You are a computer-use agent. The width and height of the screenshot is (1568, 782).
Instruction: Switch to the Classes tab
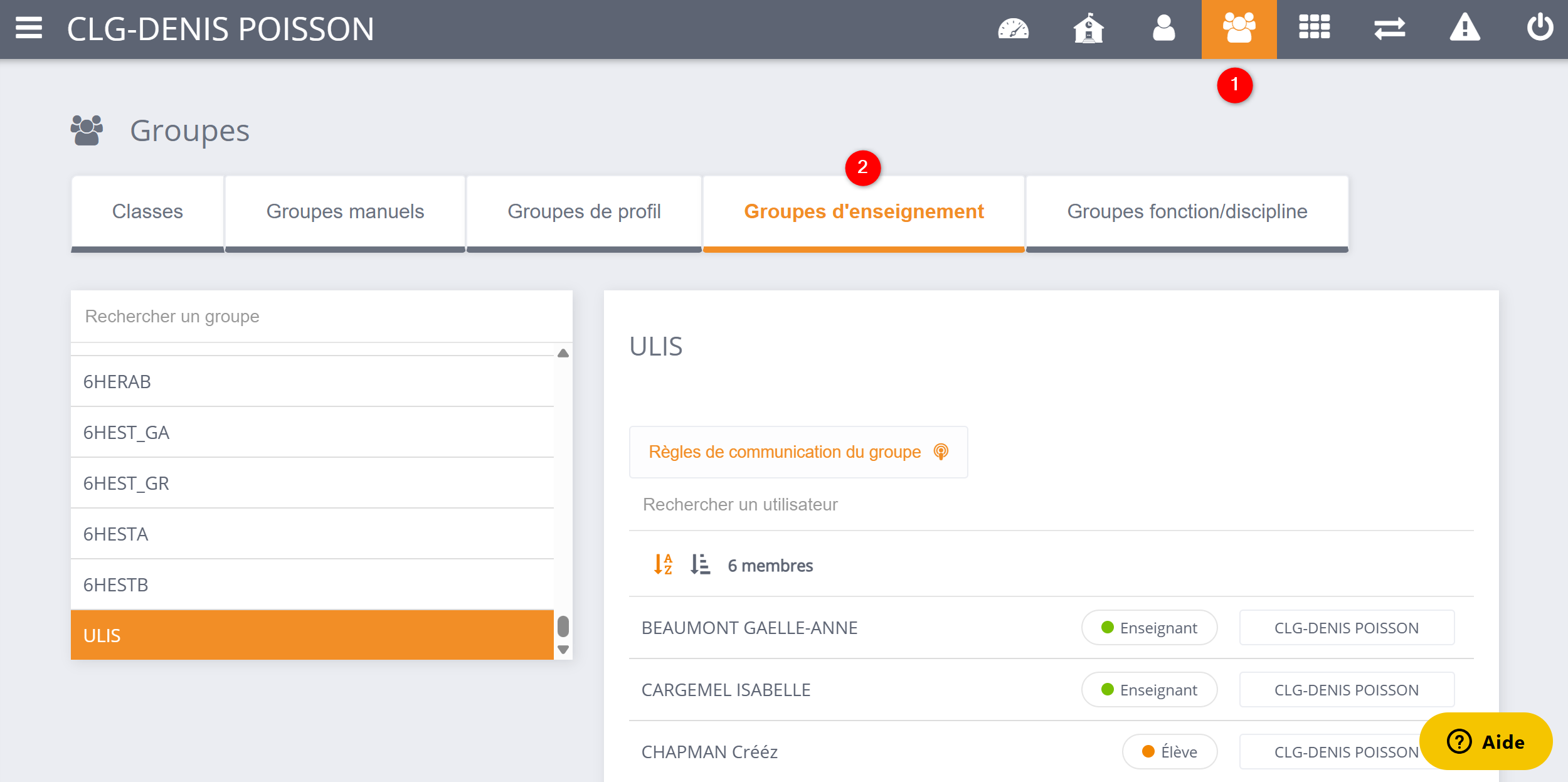point(147,212)
